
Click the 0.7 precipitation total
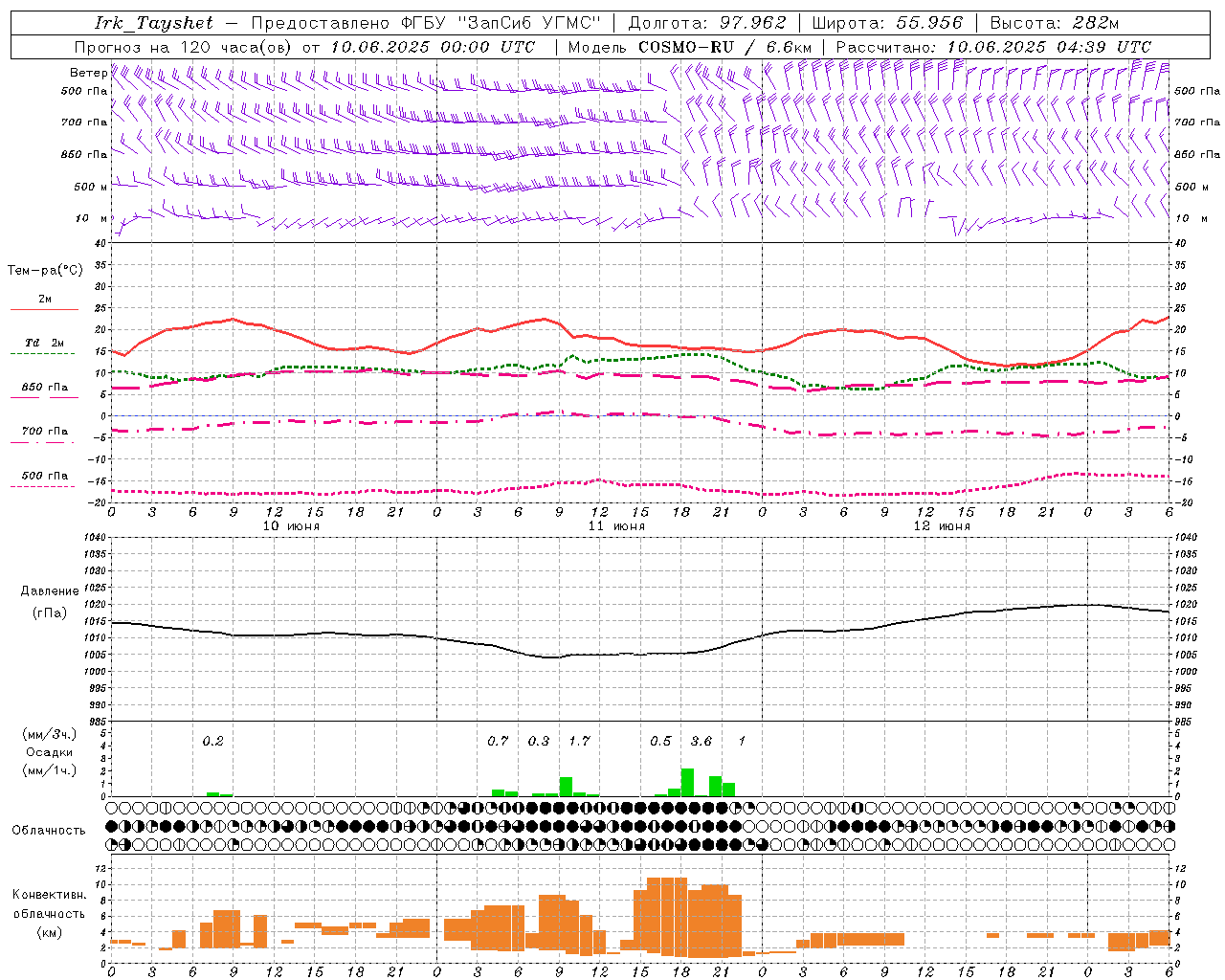pos(498,742)
